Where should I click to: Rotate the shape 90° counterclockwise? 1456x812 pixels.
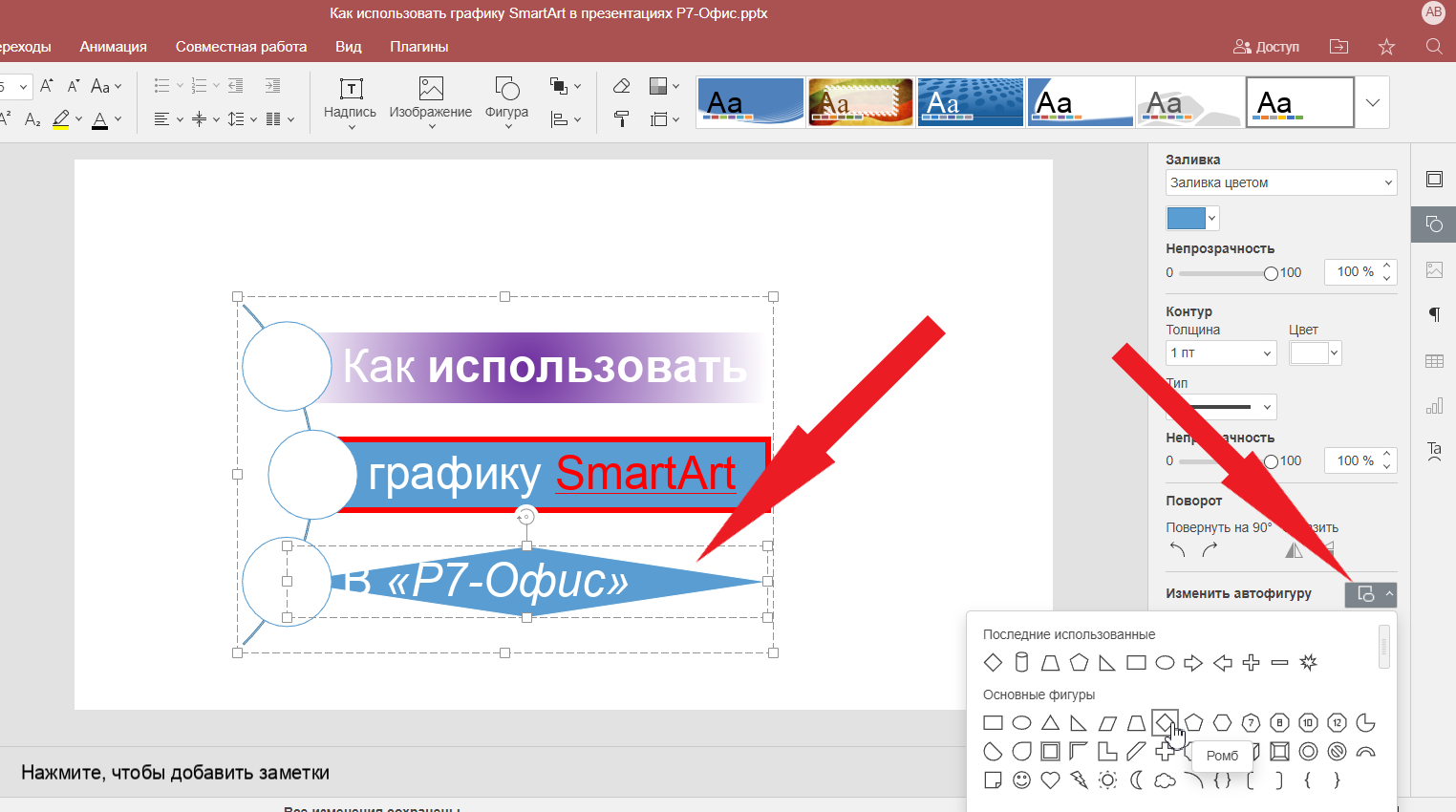(x=1177, y=550)
